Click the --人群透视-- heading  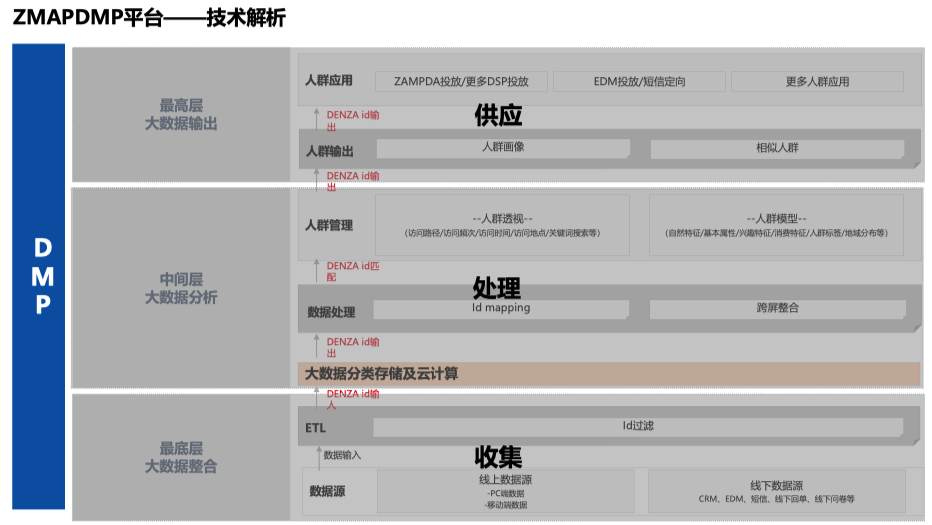(x=502, y=218)
